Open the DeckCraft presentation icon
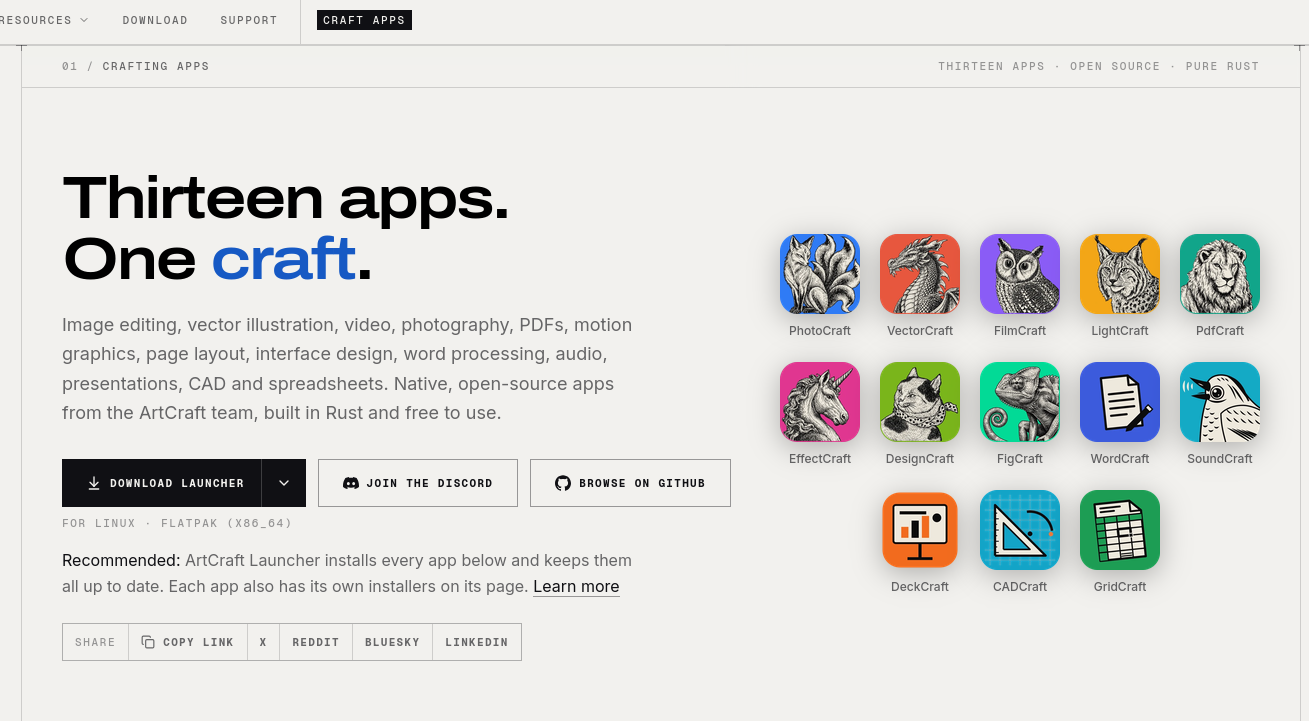This screenshot has width=1309, height=721. click(920, 530)
